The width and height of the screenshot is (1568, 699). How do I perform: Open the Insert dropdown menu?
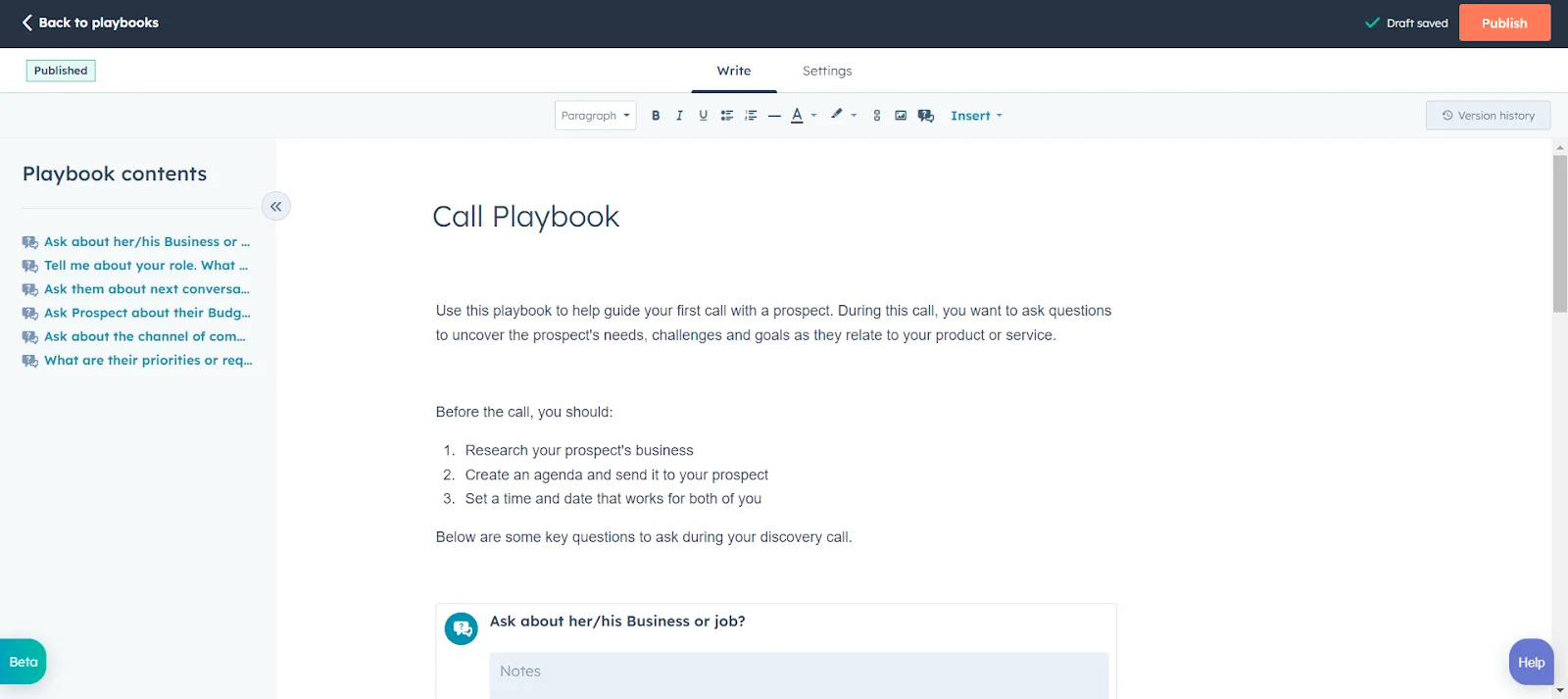[x=976, y=116]
